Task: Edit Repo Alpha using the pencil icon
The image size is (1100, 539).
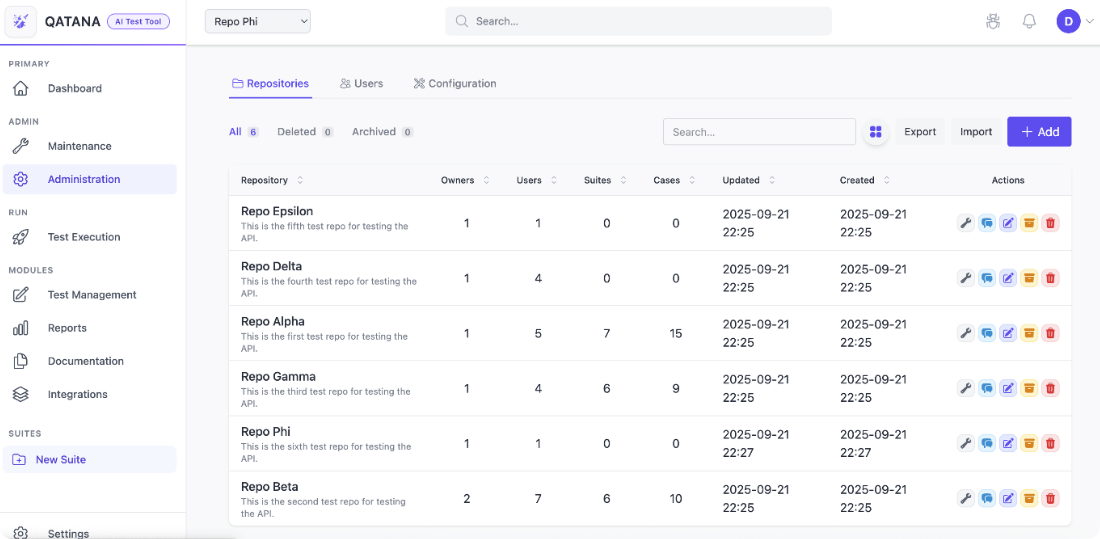Action: pos(1007,333)
